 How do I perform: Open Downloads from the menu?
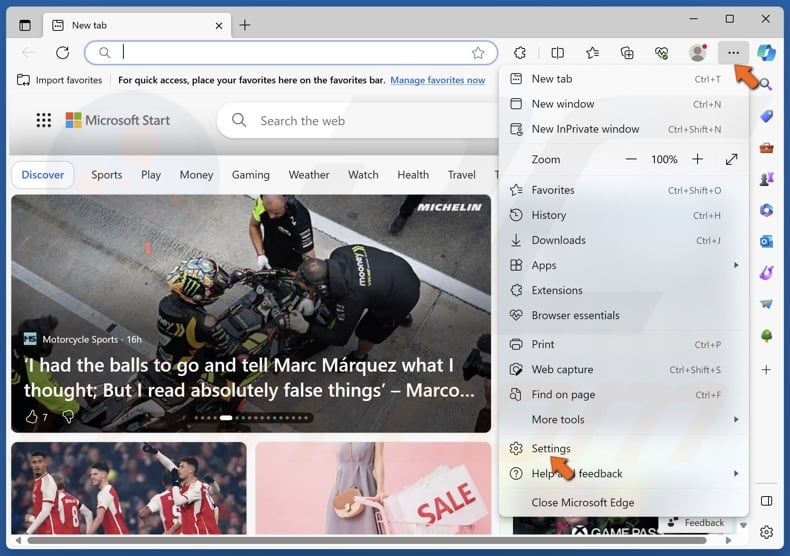624,240
